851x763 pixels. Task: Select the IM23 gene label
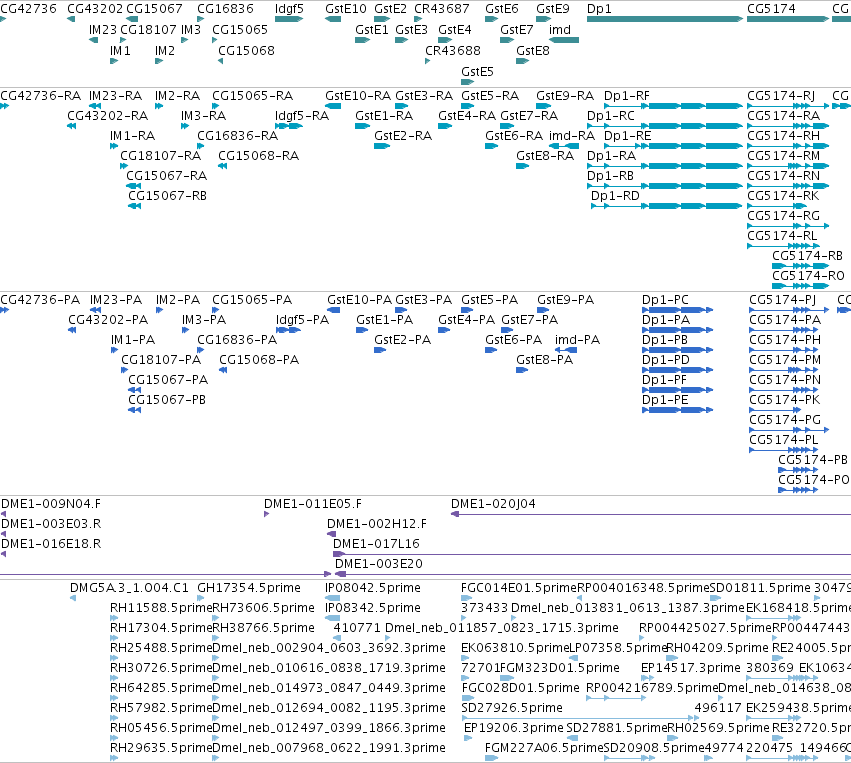pos(103,30)
